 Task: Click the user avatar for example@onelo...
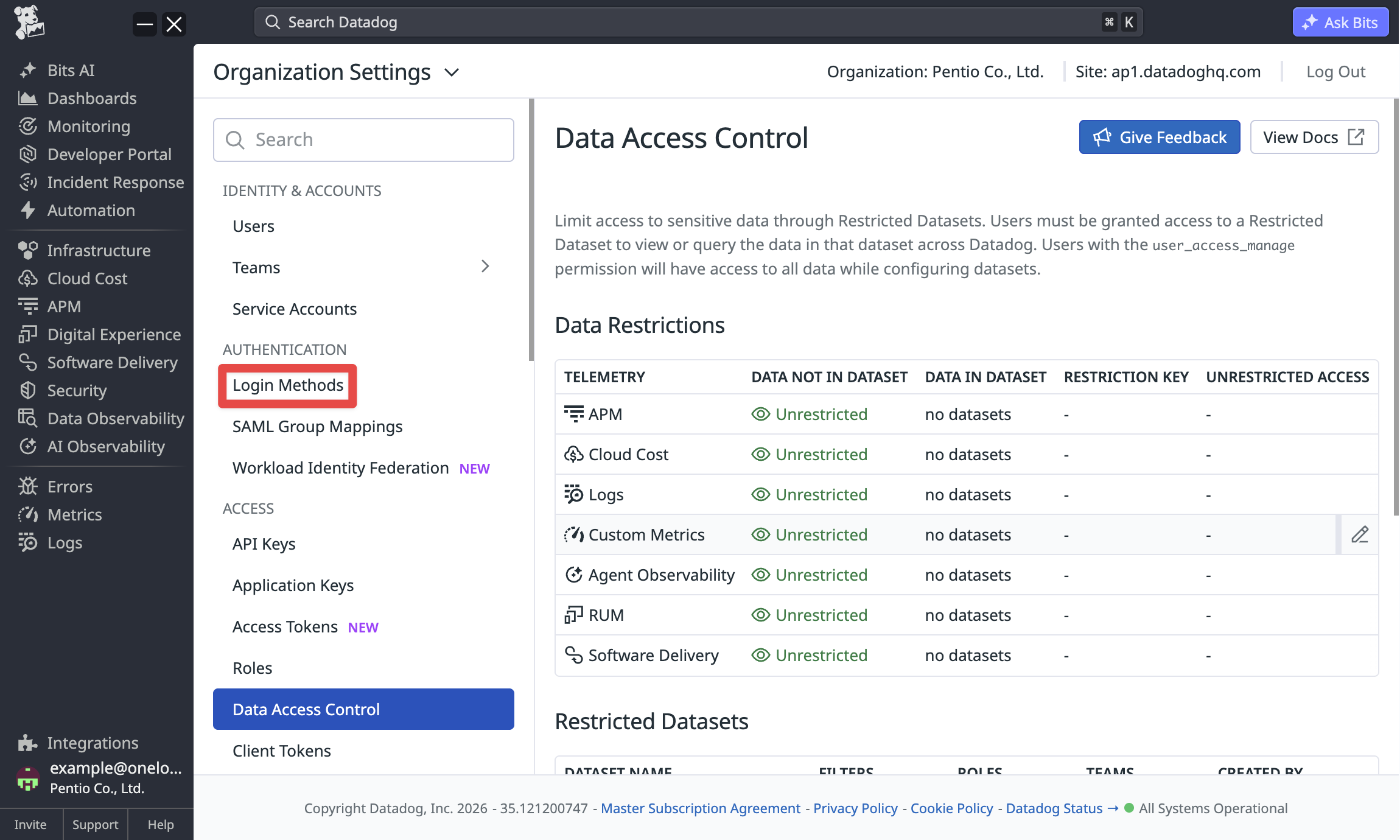(x=27, y=778)
